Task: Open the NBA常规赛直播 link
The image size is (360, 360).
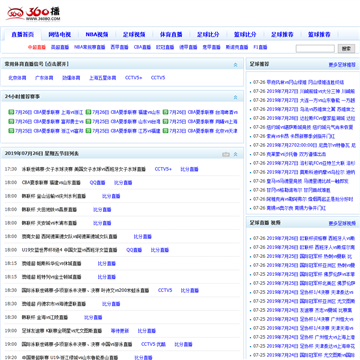Action: [x=89, y=47]
